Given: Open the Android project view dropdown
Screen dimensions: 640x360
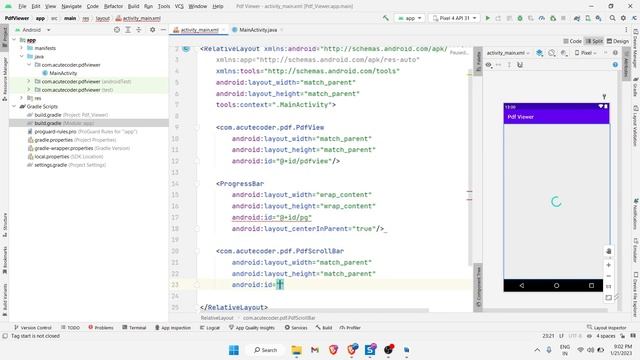Looking at the screenshot, I should (33, 30).
